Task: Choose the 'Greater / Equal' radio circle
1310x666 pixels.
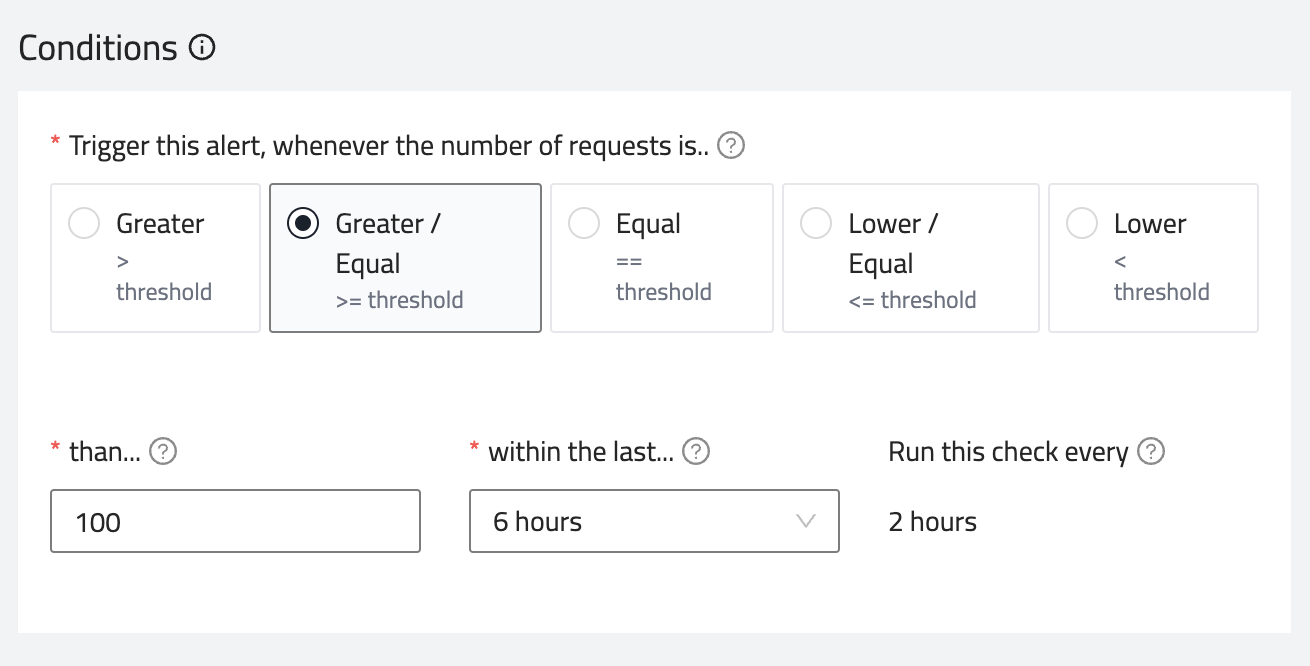Action: tap(303, 224)
